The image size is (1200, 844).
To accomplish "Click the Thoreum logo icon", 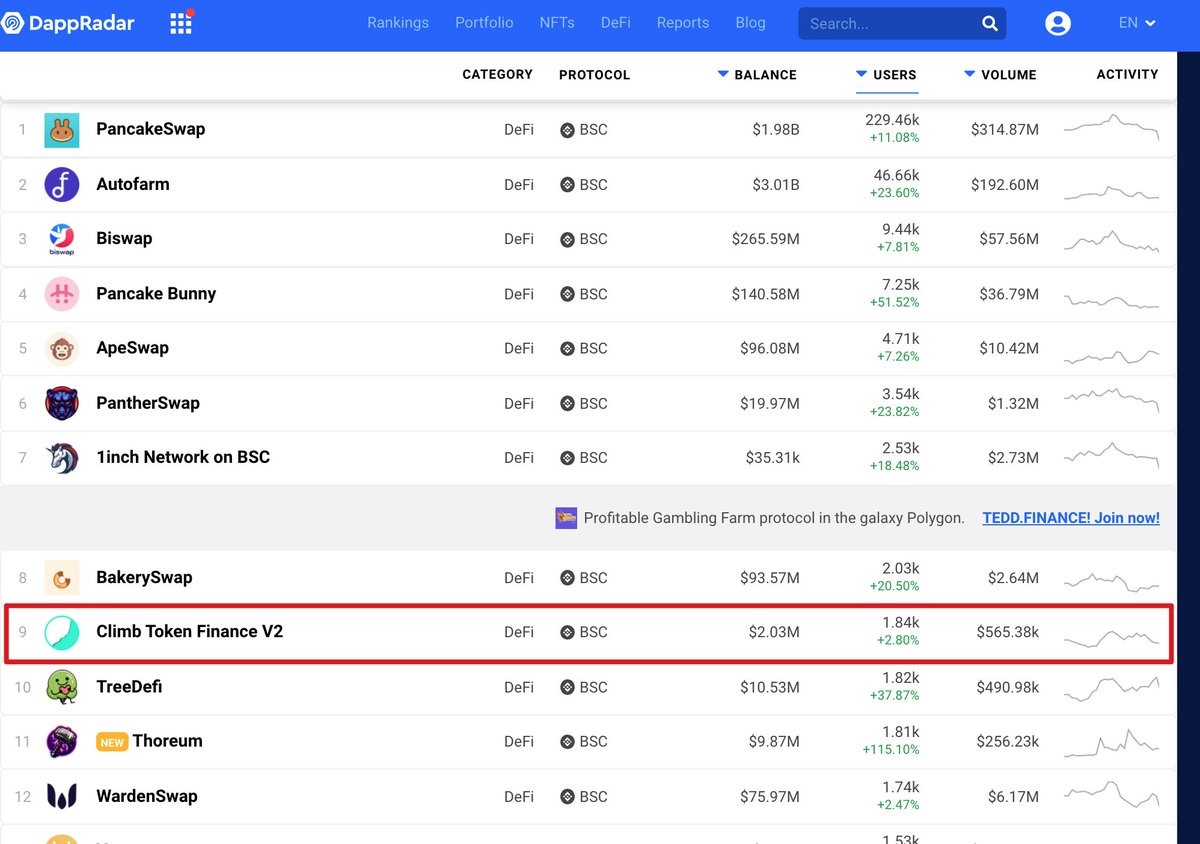I will click(x=62, y=741).
